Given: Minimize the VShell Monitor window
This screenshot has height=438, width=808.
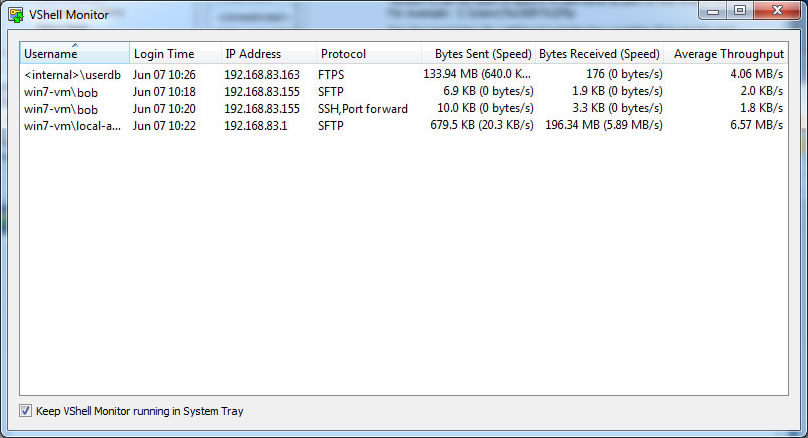Looking at the screenshot, I should [712, 10].
